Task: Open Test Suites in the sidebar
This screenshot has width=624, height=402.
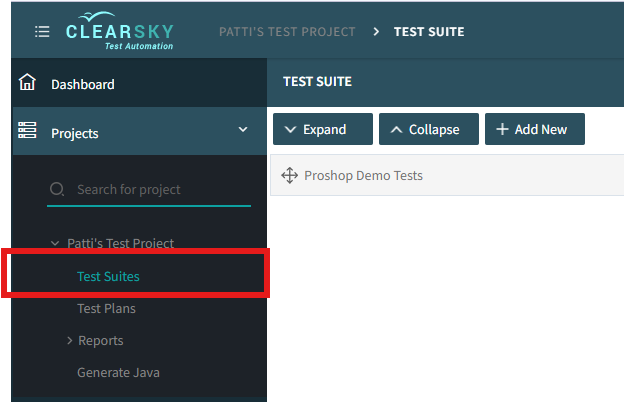Action: tap(108, 276)
